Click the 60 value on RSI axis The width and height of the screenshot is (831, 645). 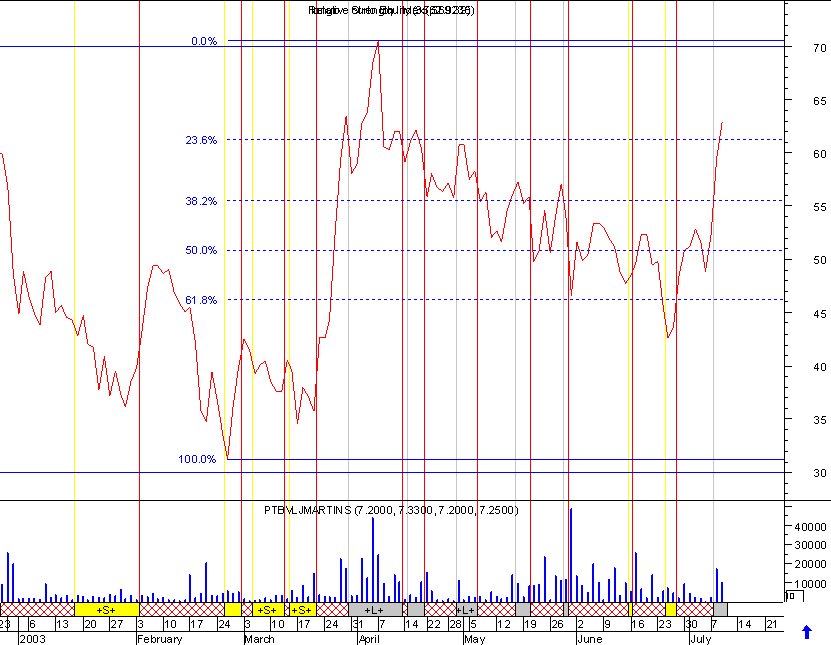pos(819,154)
